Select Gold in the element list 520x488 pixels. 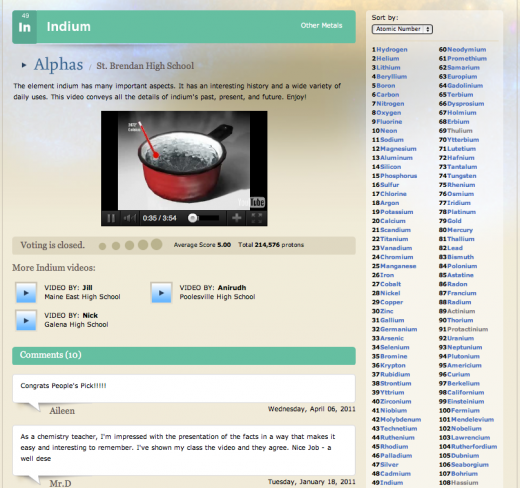454,221
